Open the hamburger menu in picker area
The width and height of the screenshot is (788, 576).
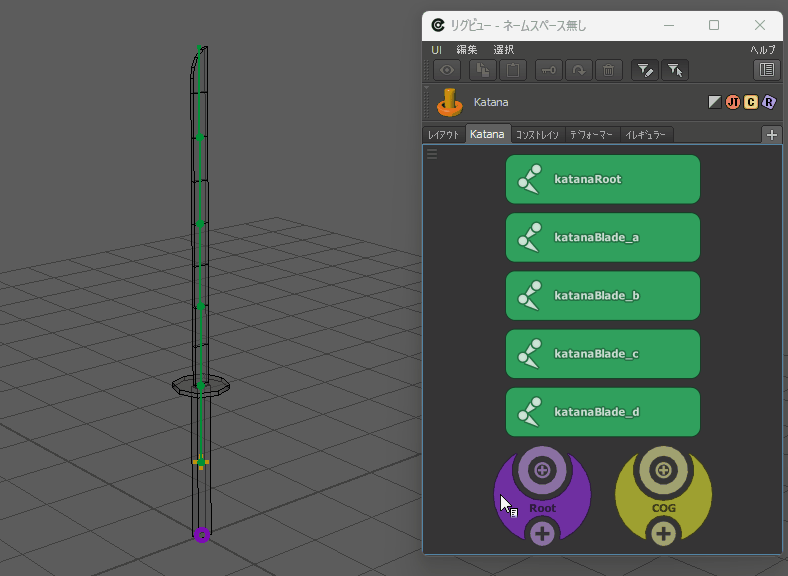click(x=432, y=154)
